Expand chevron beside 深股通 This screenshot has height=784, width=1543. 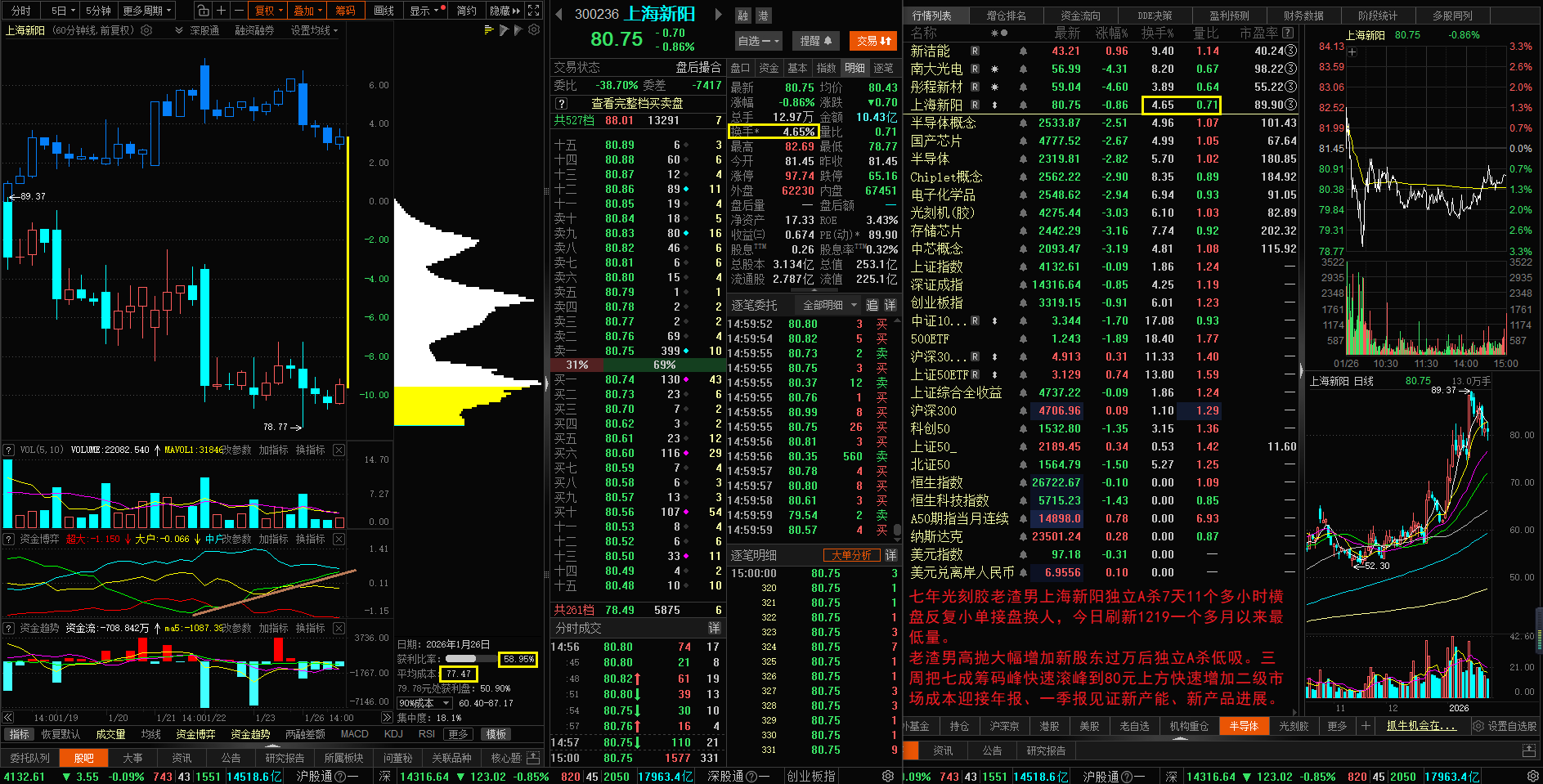tap(179, 30)
